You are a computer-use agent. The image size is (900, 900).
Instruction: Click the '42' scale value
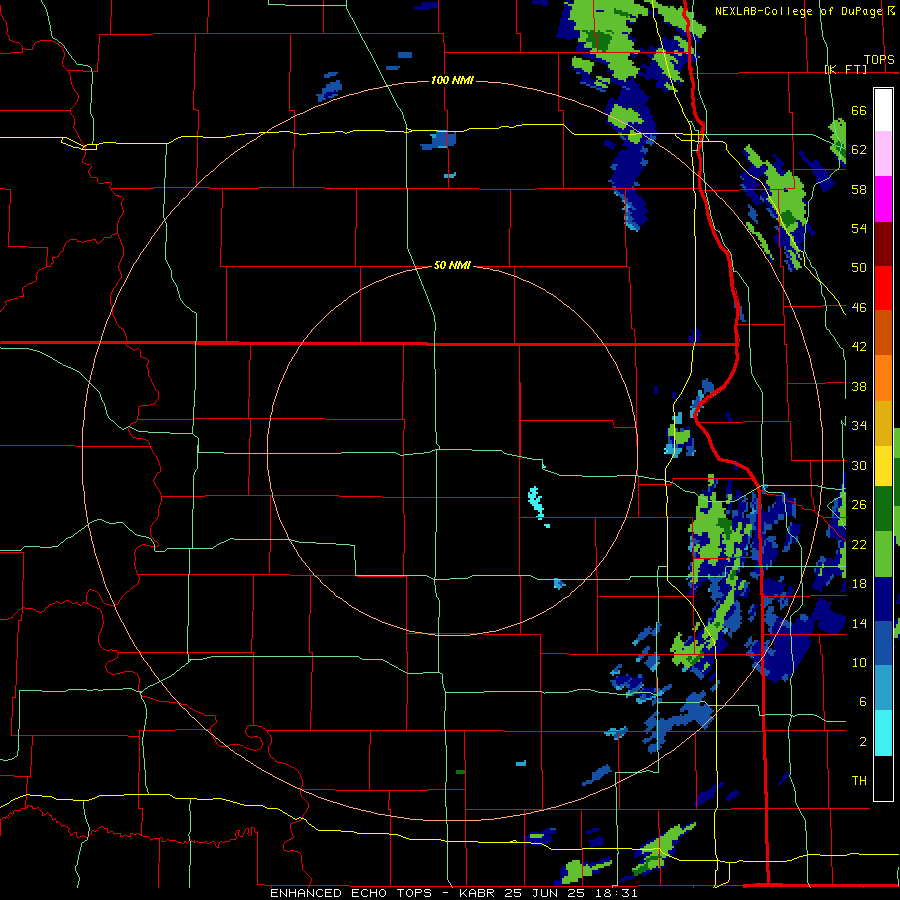(859, 347)
